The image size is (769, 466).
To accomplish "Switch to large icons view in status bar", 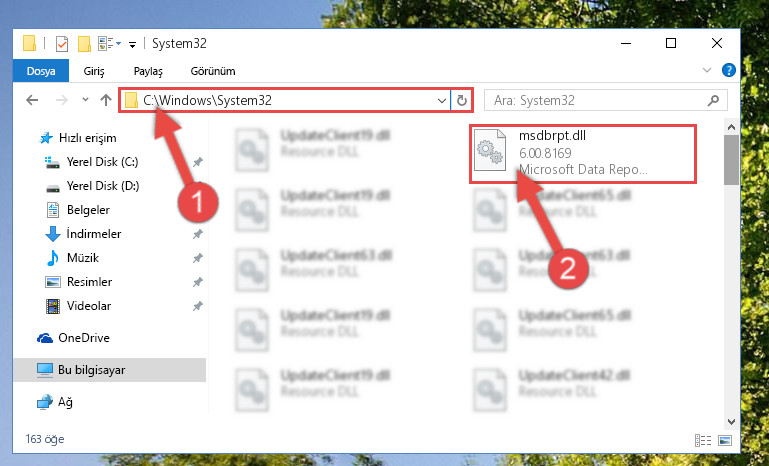I will (x=725, y=440).
